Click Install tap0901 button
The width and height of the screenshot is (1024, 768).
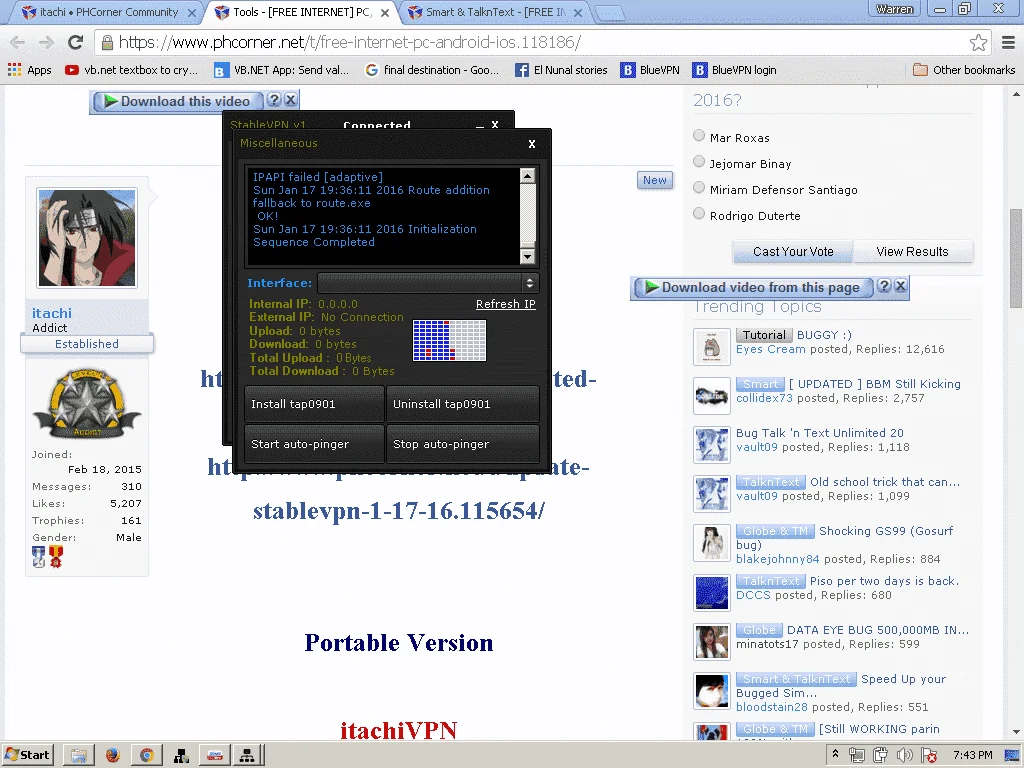pyautogui.click(x=314, y=404)
